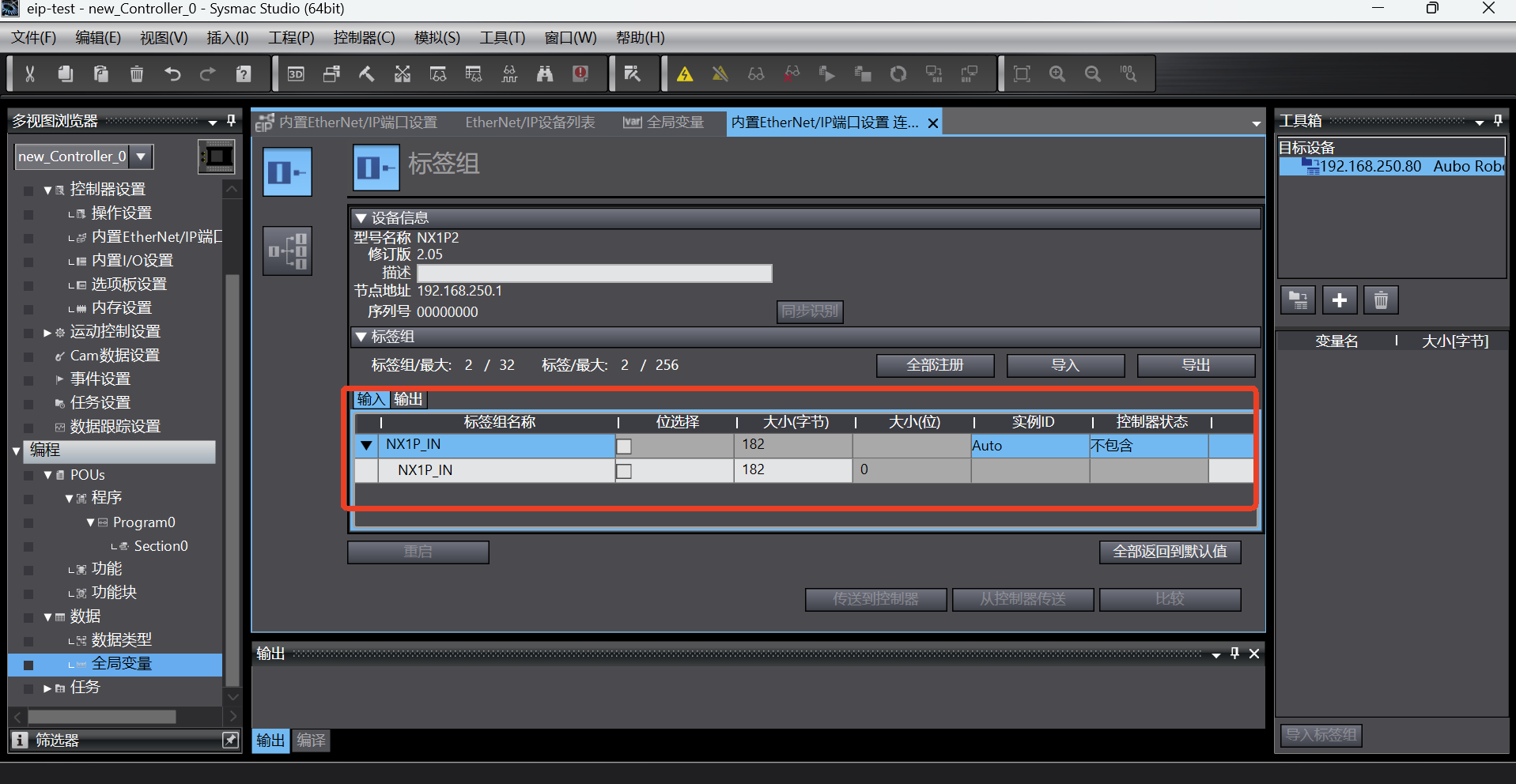Switch to 输出 tag set tab

pyautogui.click(x=408, y=400)
